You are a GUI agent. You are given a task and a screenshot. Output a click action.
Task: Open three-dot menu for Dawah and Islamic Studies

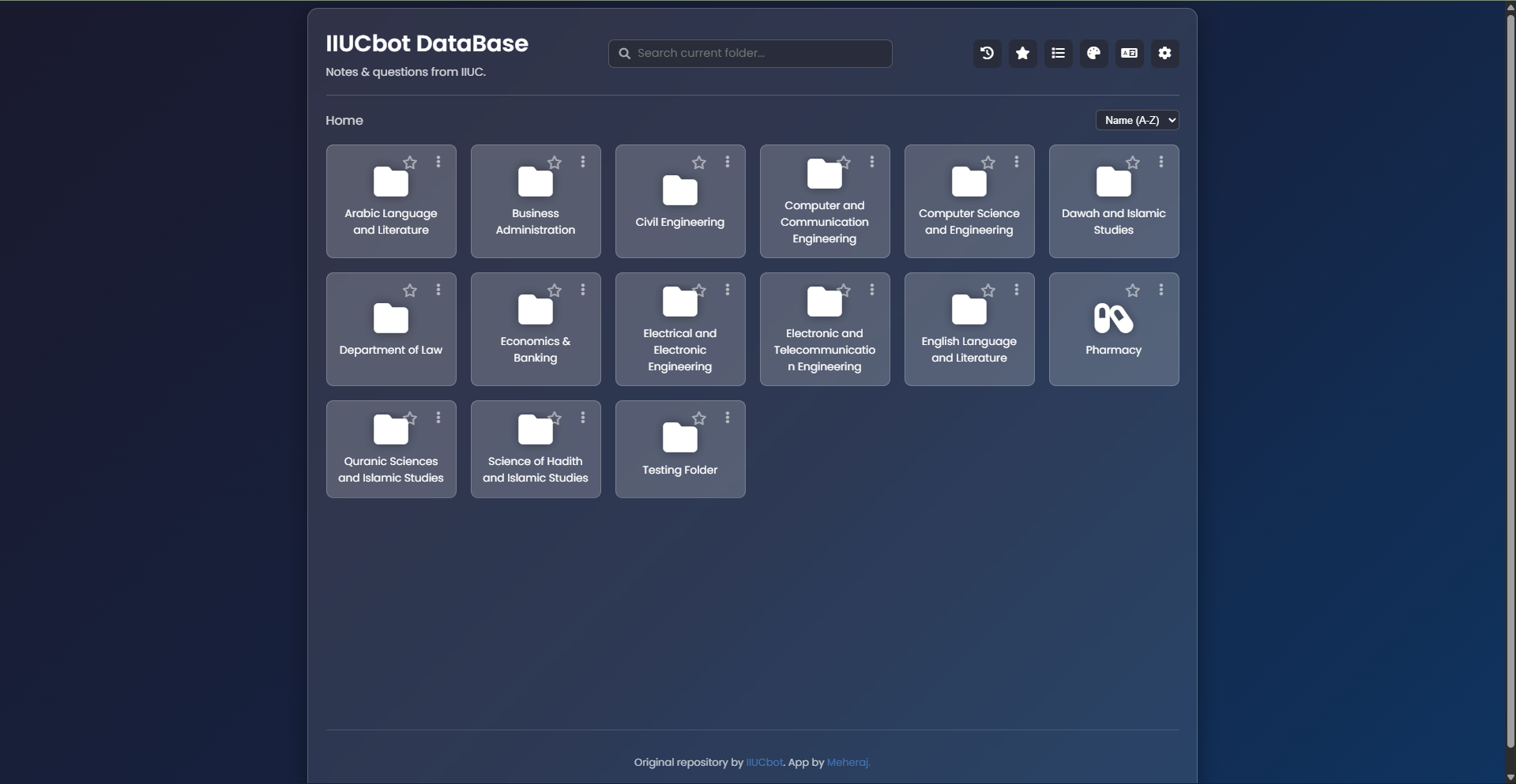pyautogui.click(x=1161, y=162)
